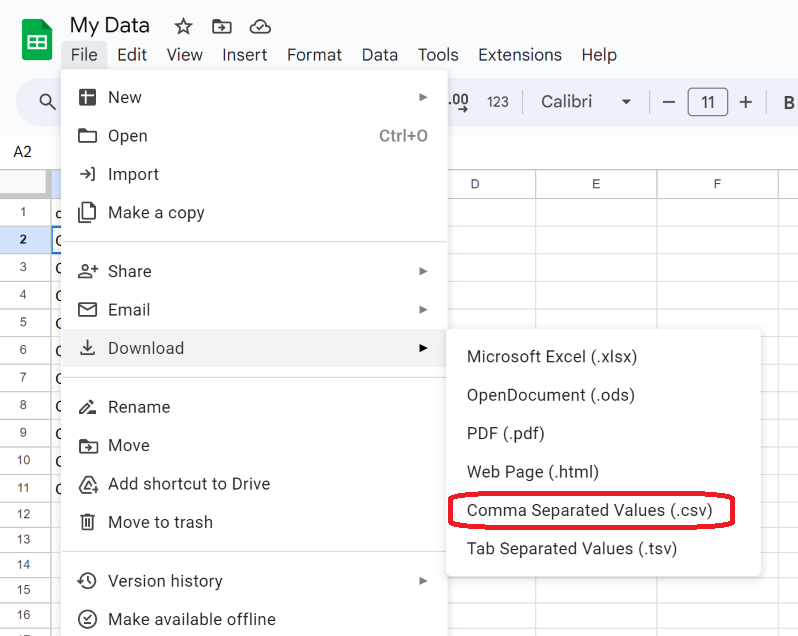Select column D header
Viewport: 798px width, 636px height.
point(491,184)
